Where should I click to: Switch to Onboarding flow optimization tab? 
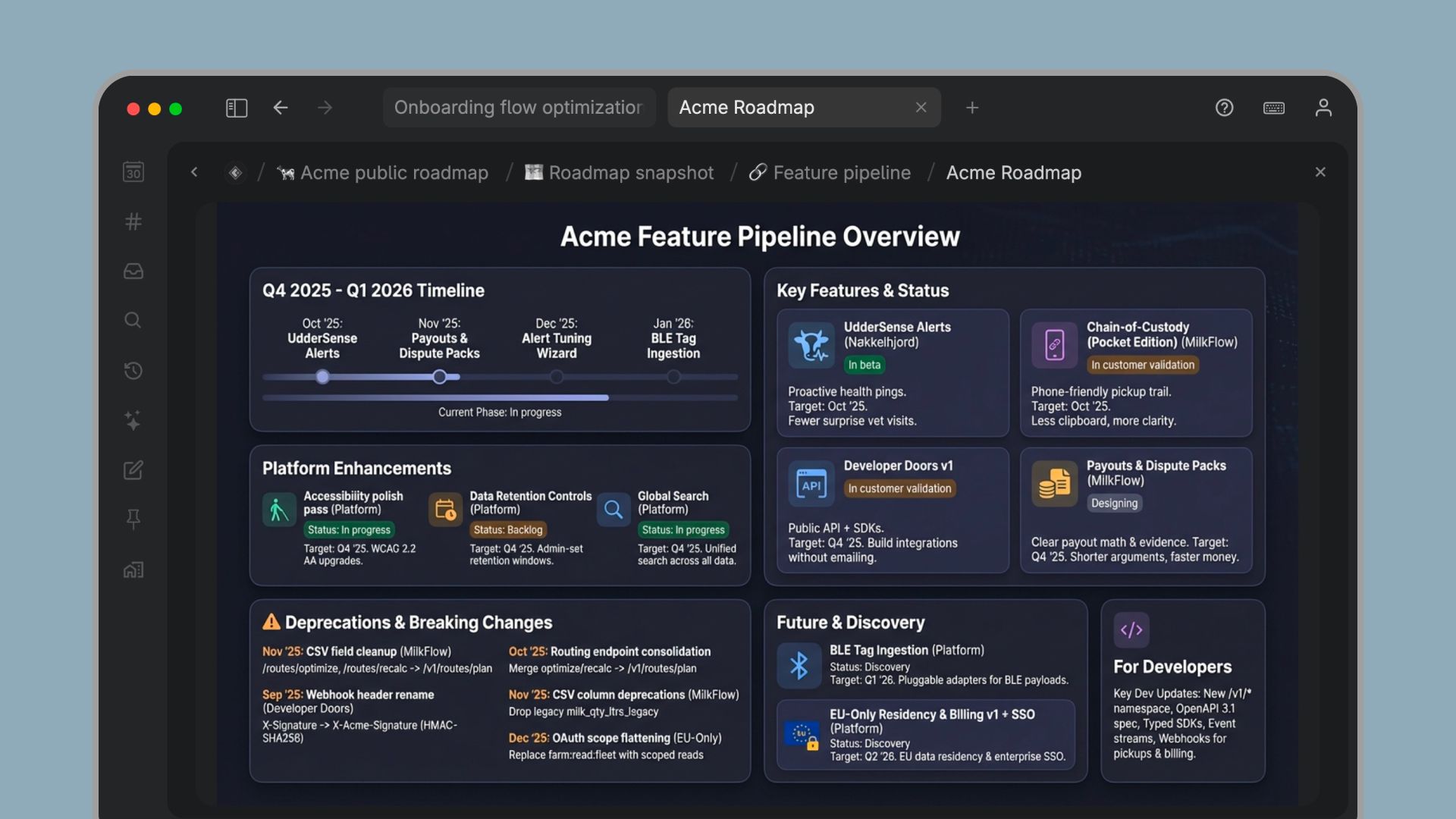518,108
